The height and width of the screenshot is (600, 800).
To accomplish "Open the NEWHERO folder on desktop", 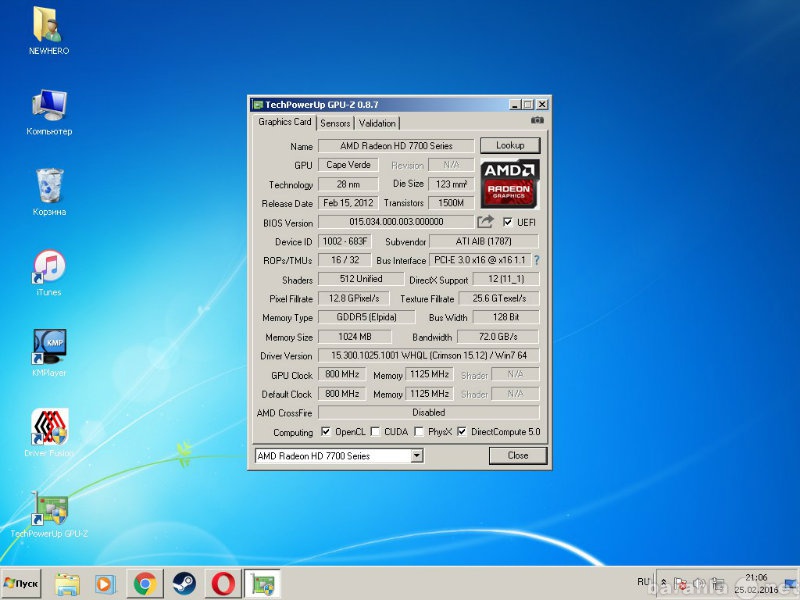I will [x=48, y=31].
